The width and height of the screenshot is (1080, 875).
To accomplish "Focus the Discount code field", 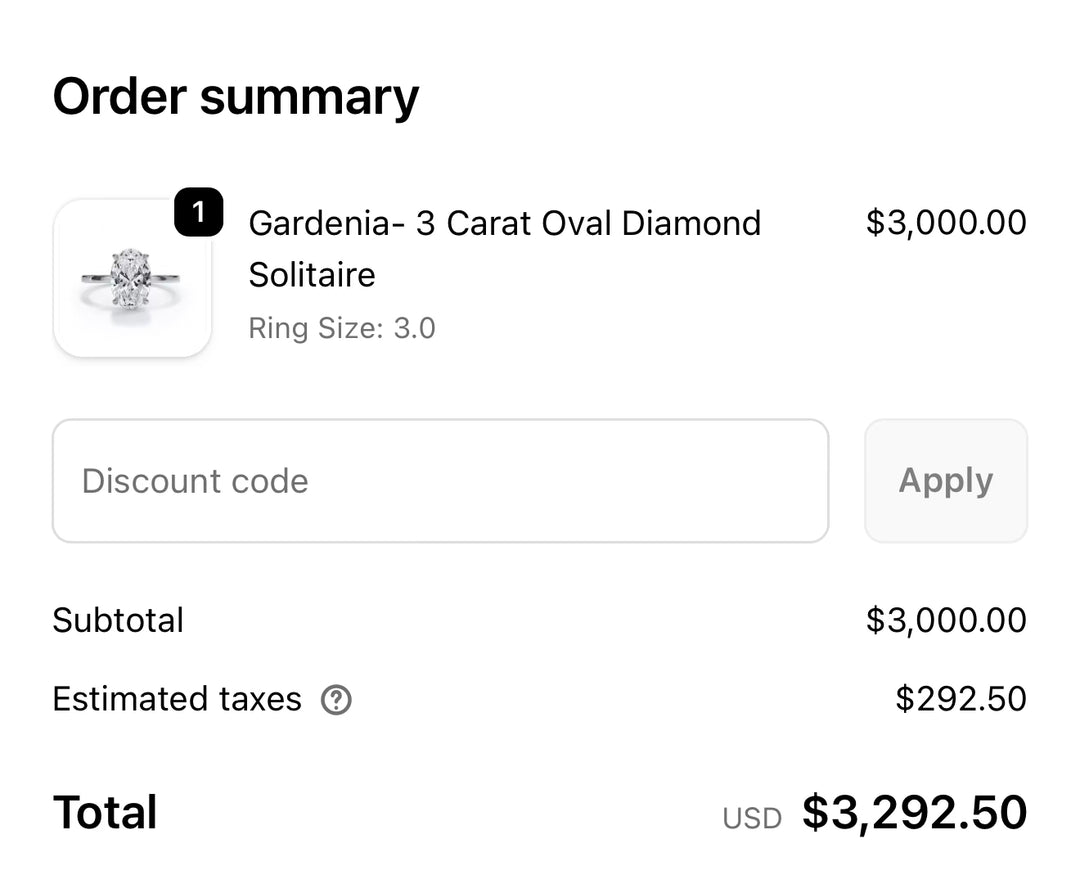I will (x=440, y=481).
